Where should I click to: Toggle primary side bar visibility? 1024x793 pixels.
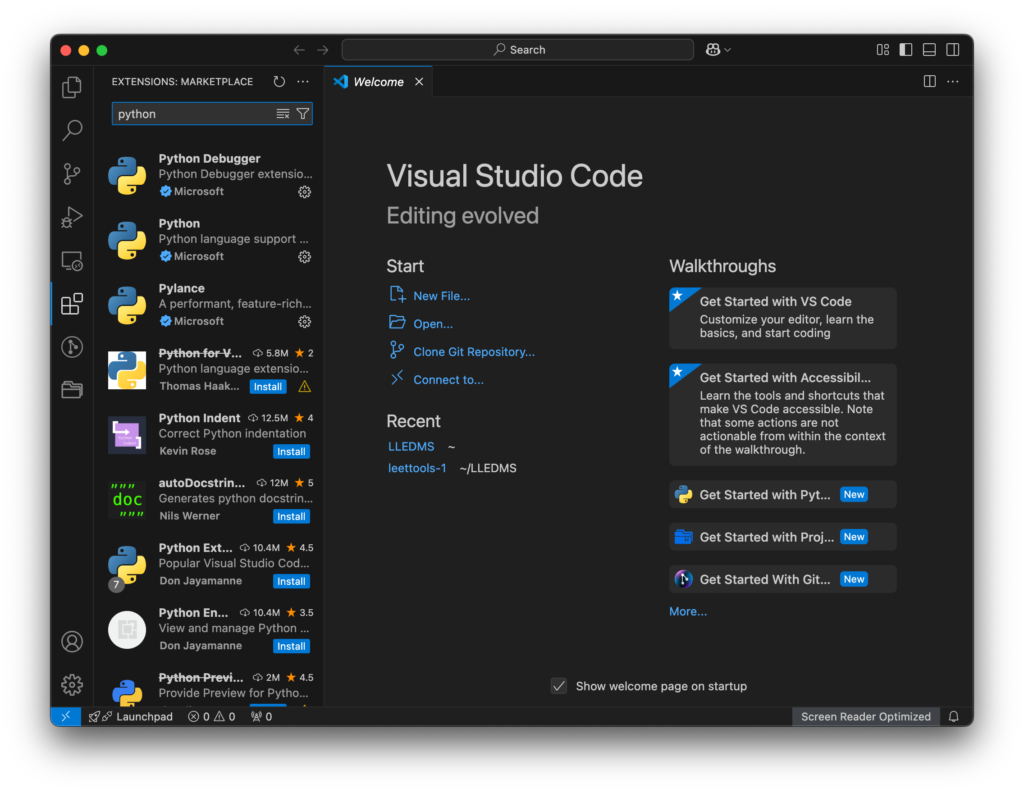906,50
